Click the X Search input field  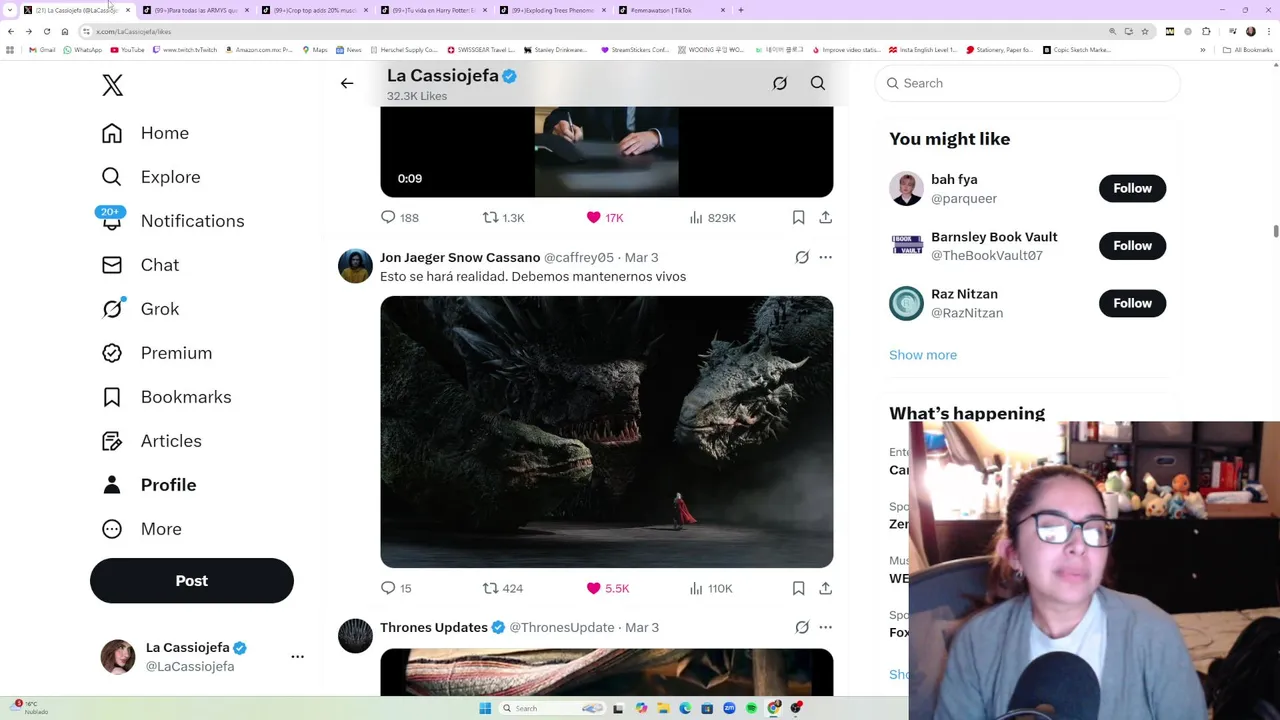tap(1028, 83)
